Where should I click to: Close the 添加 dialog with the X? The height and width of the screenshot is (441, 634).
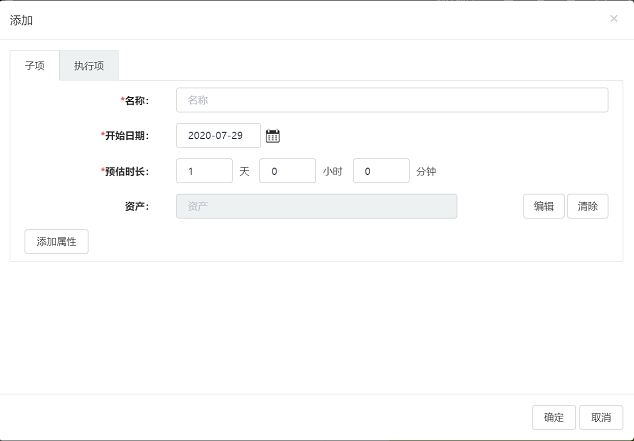coord(613,19)
